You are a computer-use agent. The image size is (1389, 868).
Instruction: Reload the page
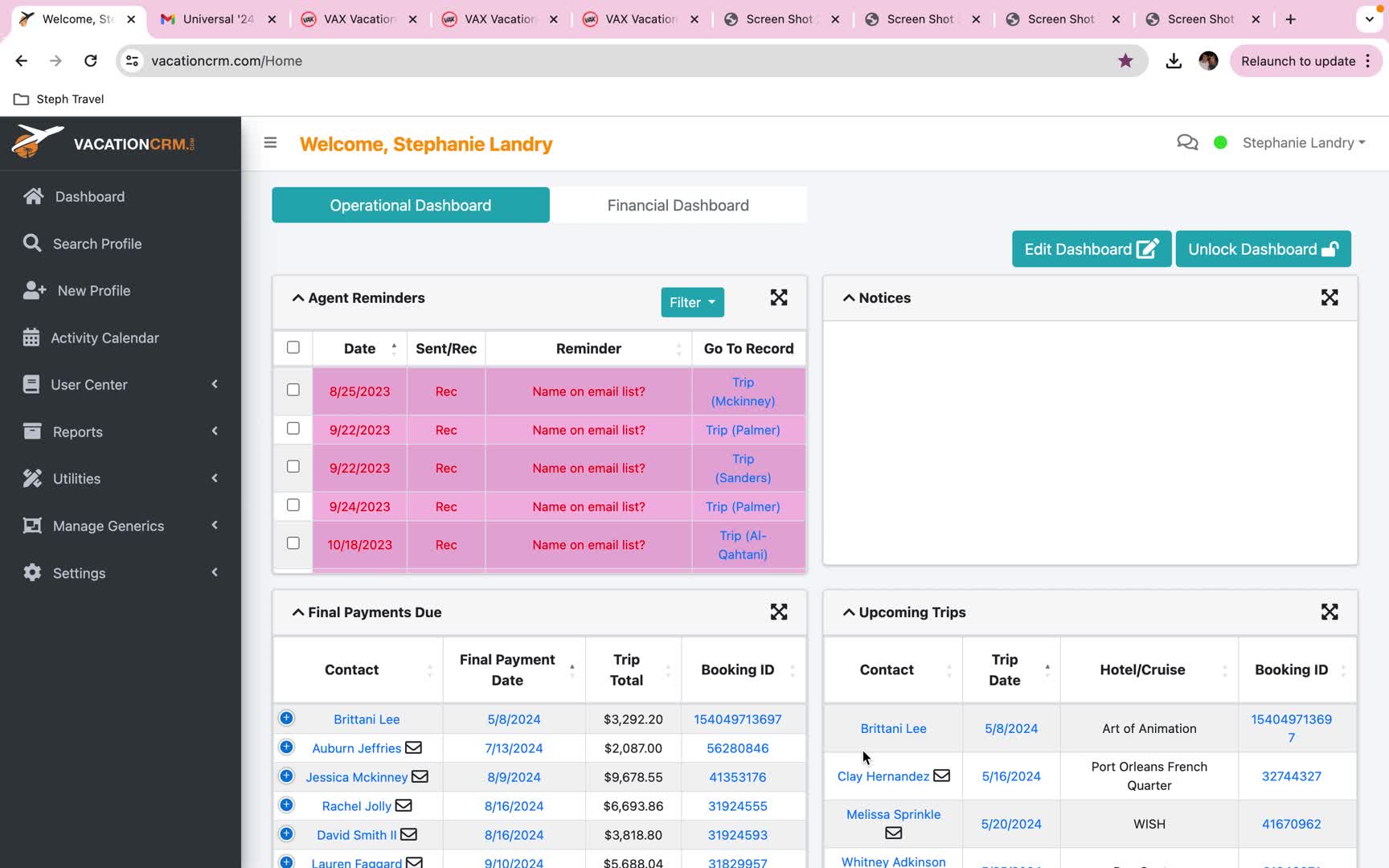(x=91, y=60)
